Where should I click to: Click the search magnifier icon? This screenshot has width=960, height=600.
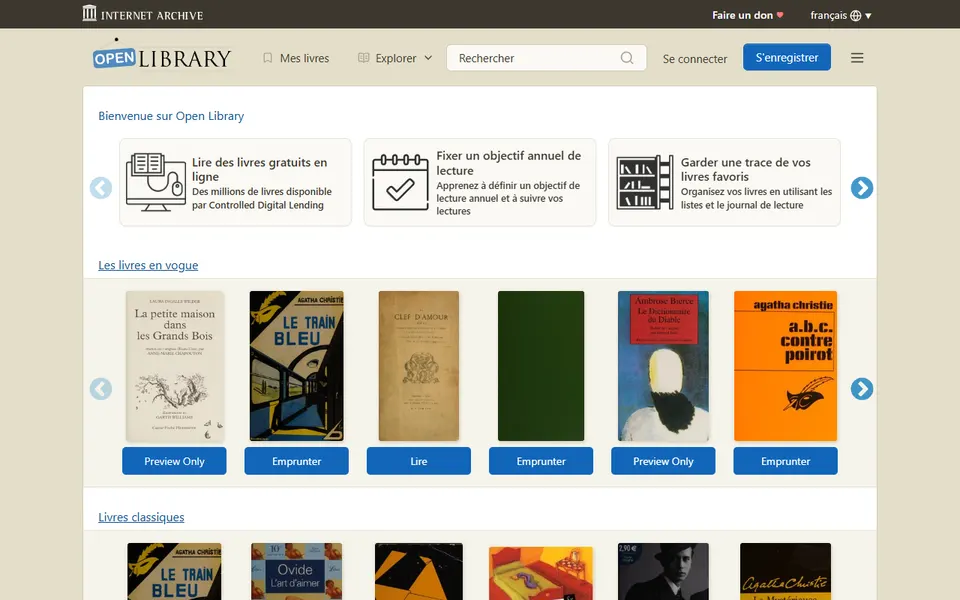pos(627,58)
